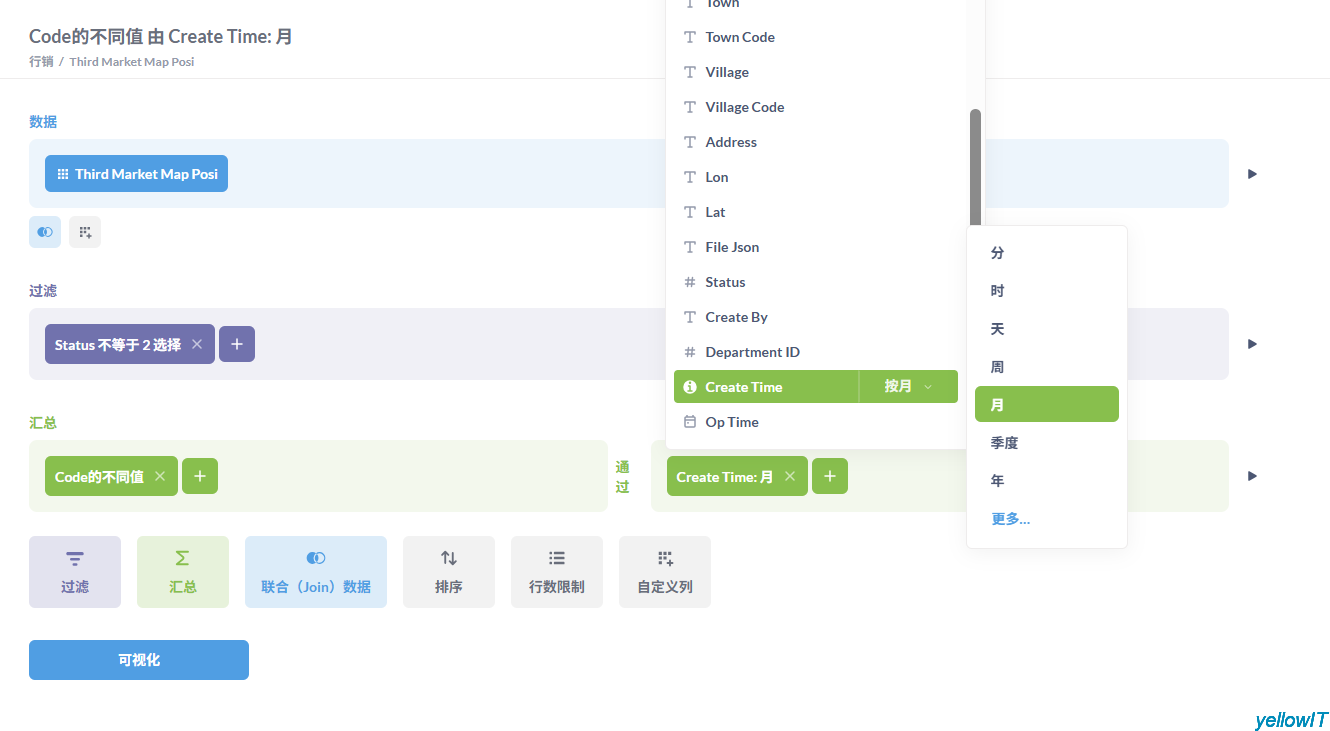Select the Op Time field in list

[732, 422]
